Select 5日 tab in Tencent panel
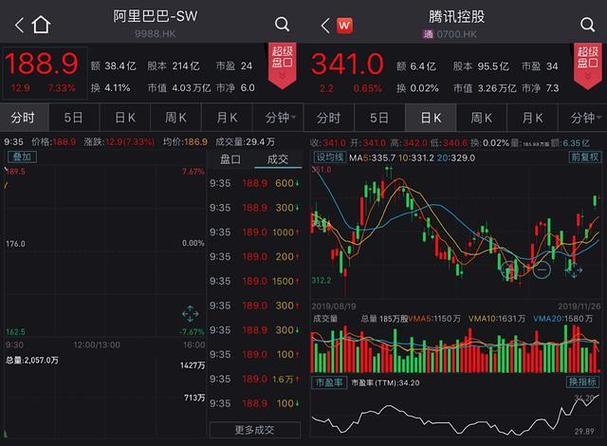 coord(379,118)
